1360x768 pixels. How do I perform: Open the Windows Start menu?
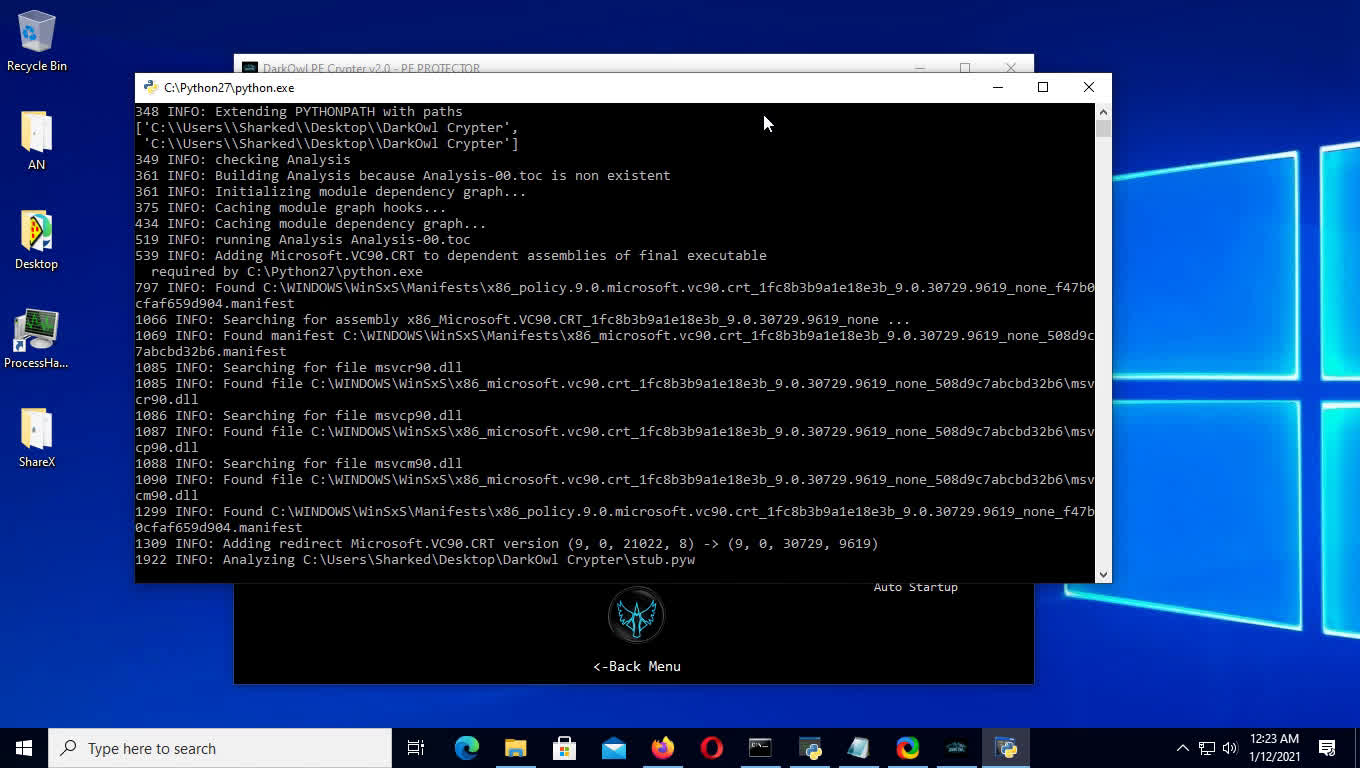24,748
